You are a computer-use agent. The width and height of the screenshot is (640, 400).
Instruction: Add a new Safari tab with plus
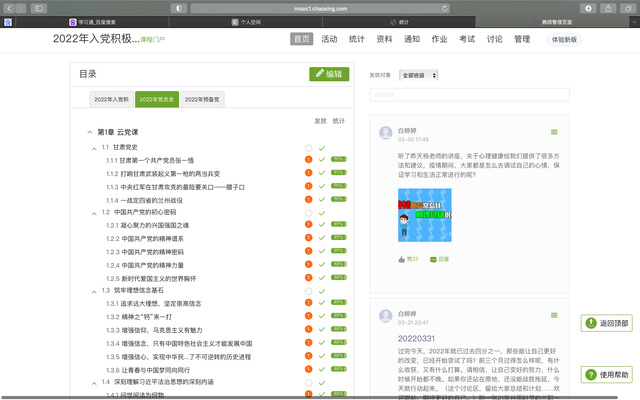click(x=635, y=22)
